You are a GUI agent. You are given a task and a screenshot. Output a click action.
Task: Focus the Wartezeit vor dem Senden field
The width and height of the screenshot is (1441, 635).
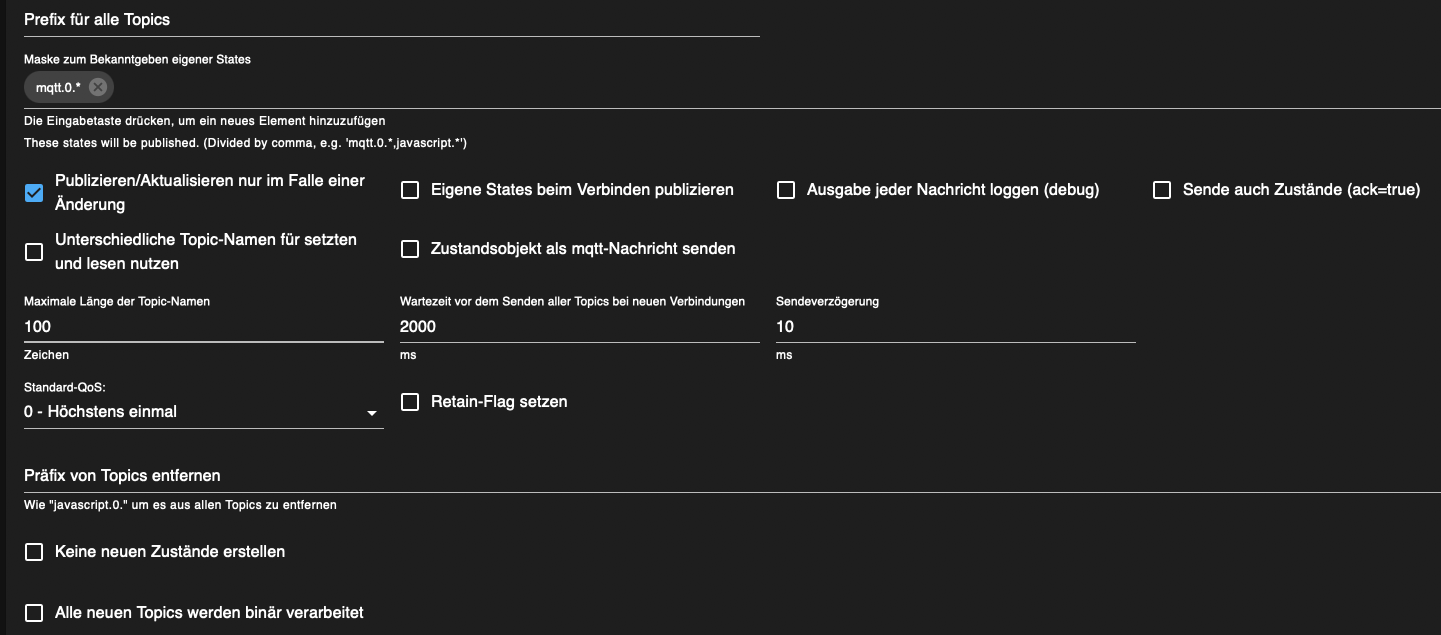[x=579, y=326]
